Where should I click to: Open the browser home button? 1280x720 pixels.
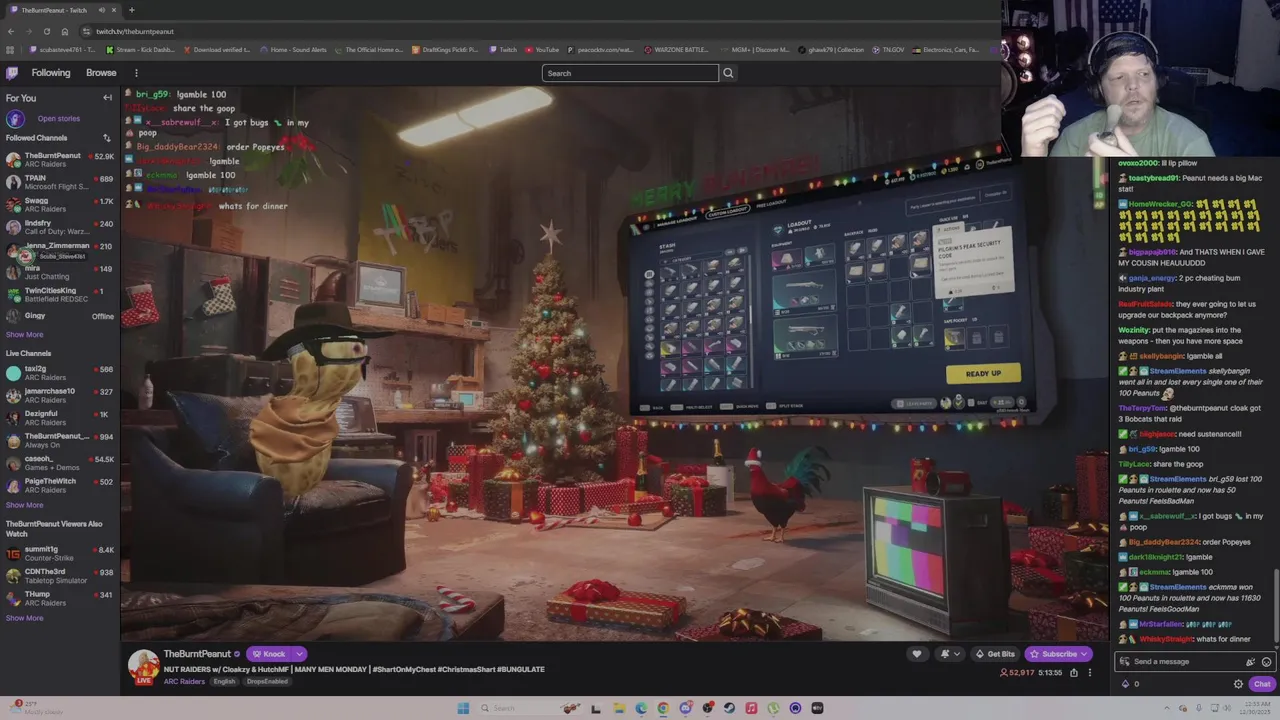pos(65,31)
